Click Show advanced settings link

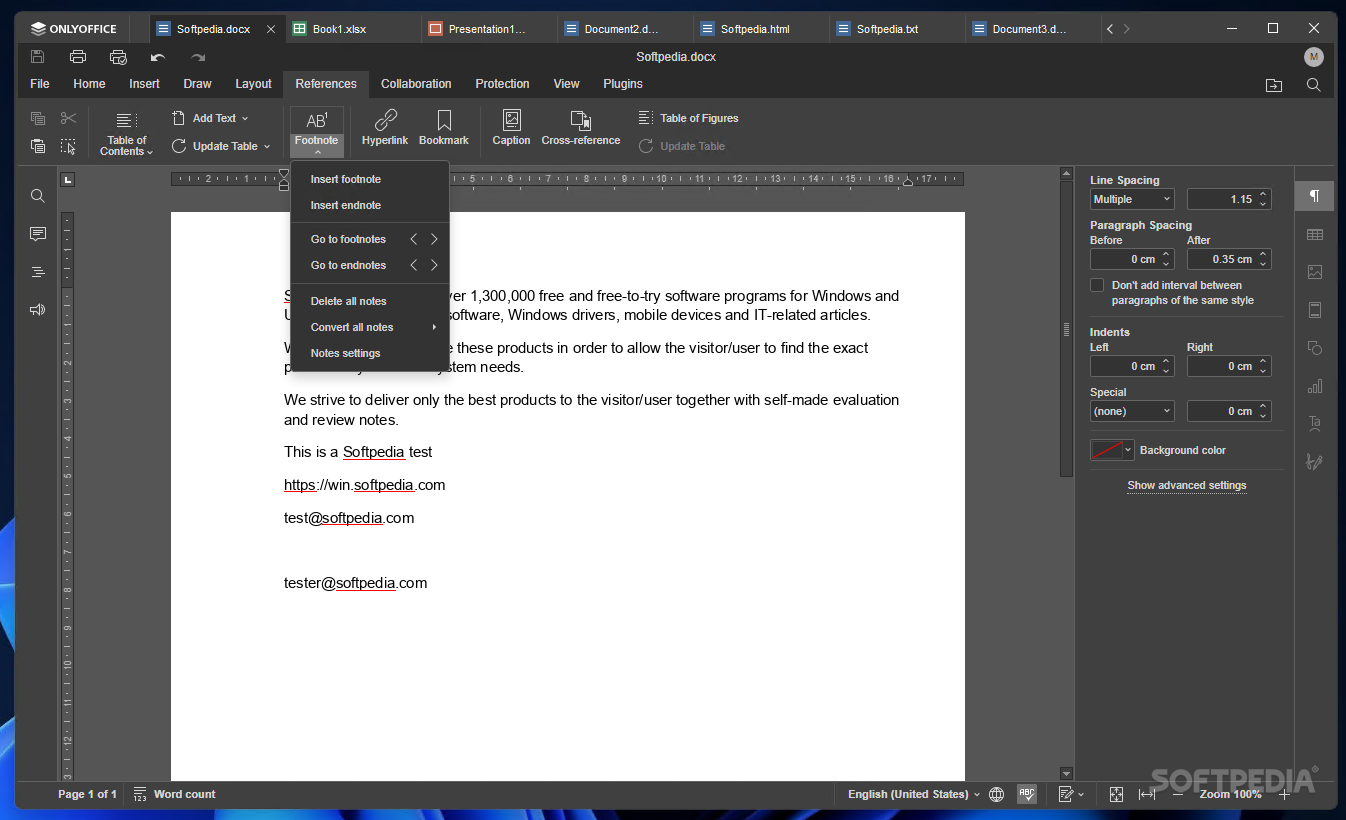[x=1187, y=485]
